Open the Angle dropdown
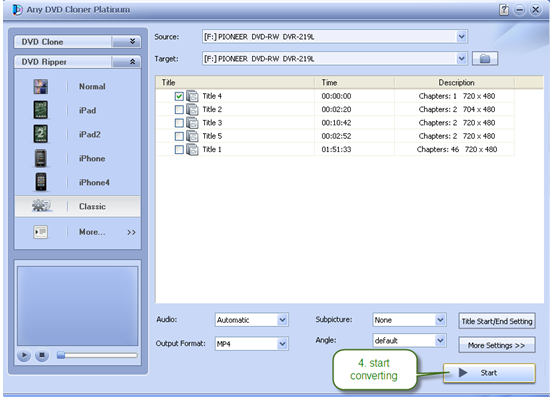 tap(440, 340)
